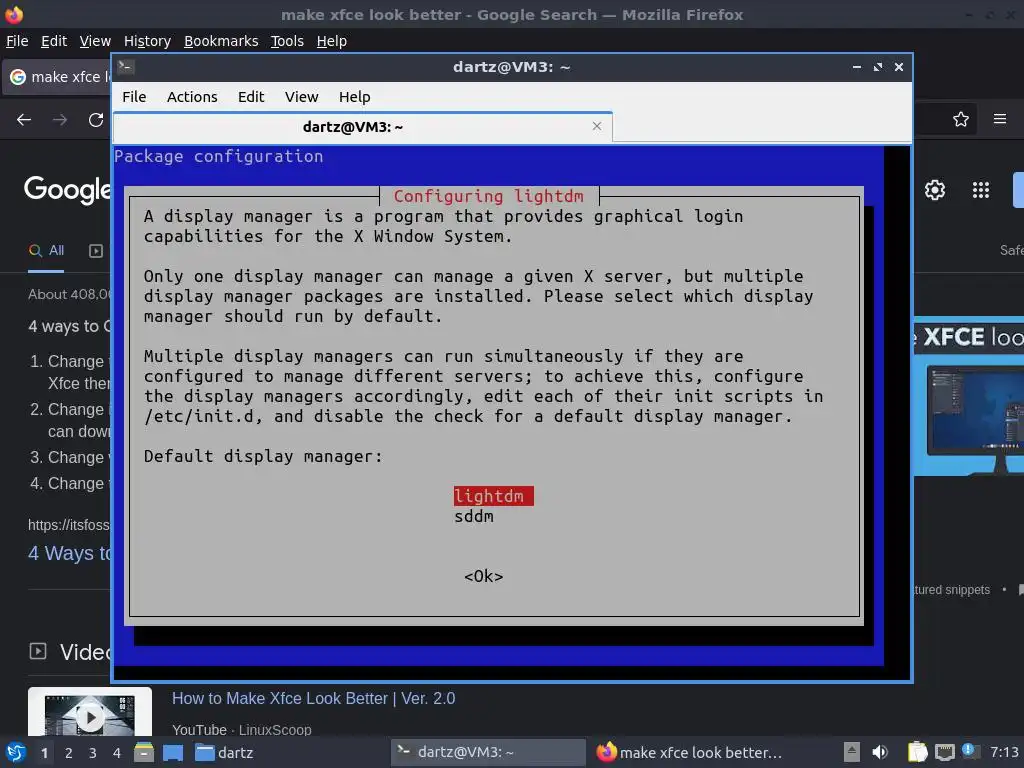The image size is (1024, 768).
Task: Open Firefox File menu
Action: (17, 41)
